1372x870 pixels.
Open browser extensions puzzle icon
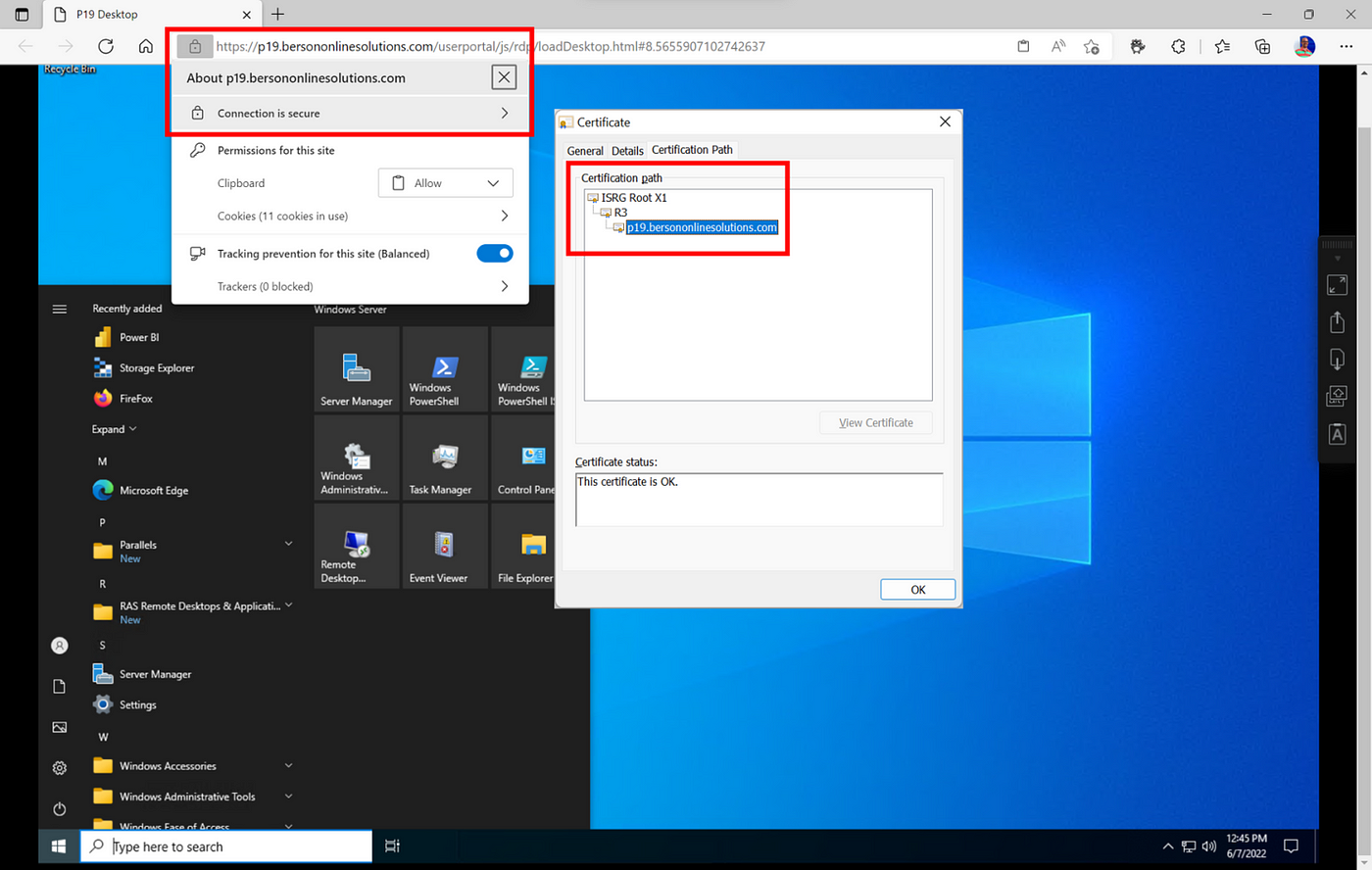(1178, 46)
